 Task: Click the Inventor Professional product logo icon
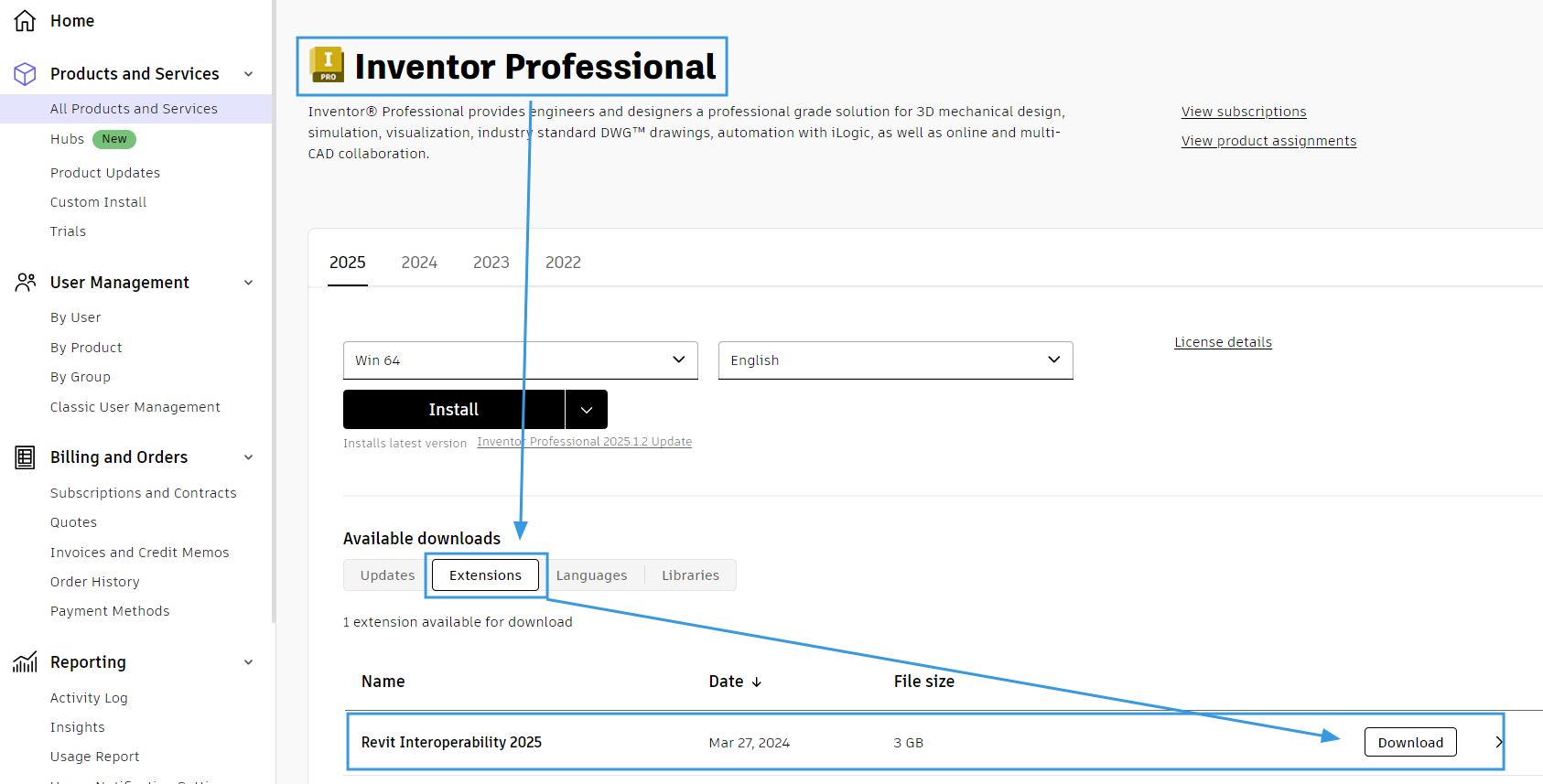pyautogui.click(x=327, y=65)
